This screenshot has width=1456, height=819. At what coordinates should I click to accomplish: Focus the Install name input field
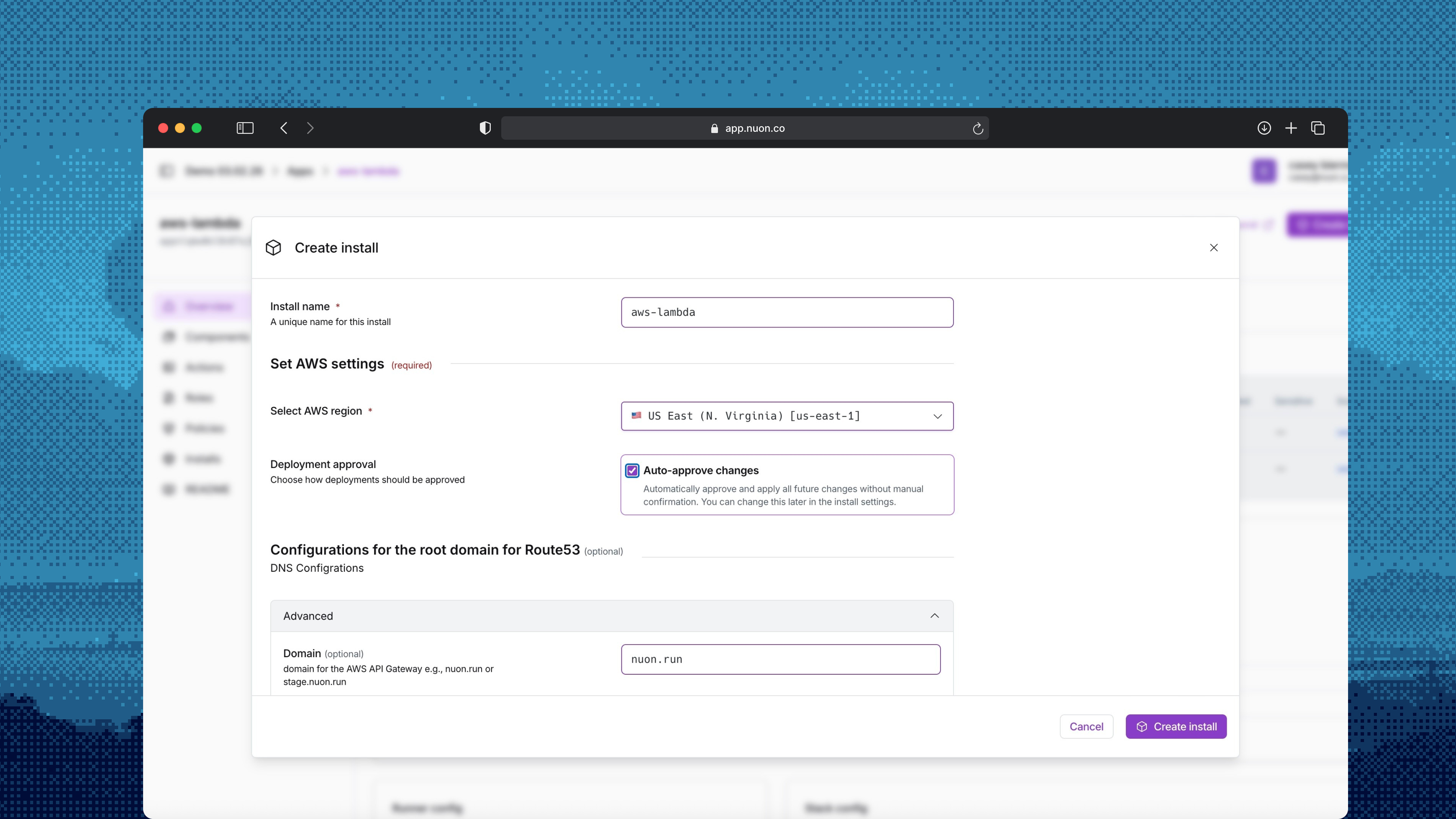787,312
